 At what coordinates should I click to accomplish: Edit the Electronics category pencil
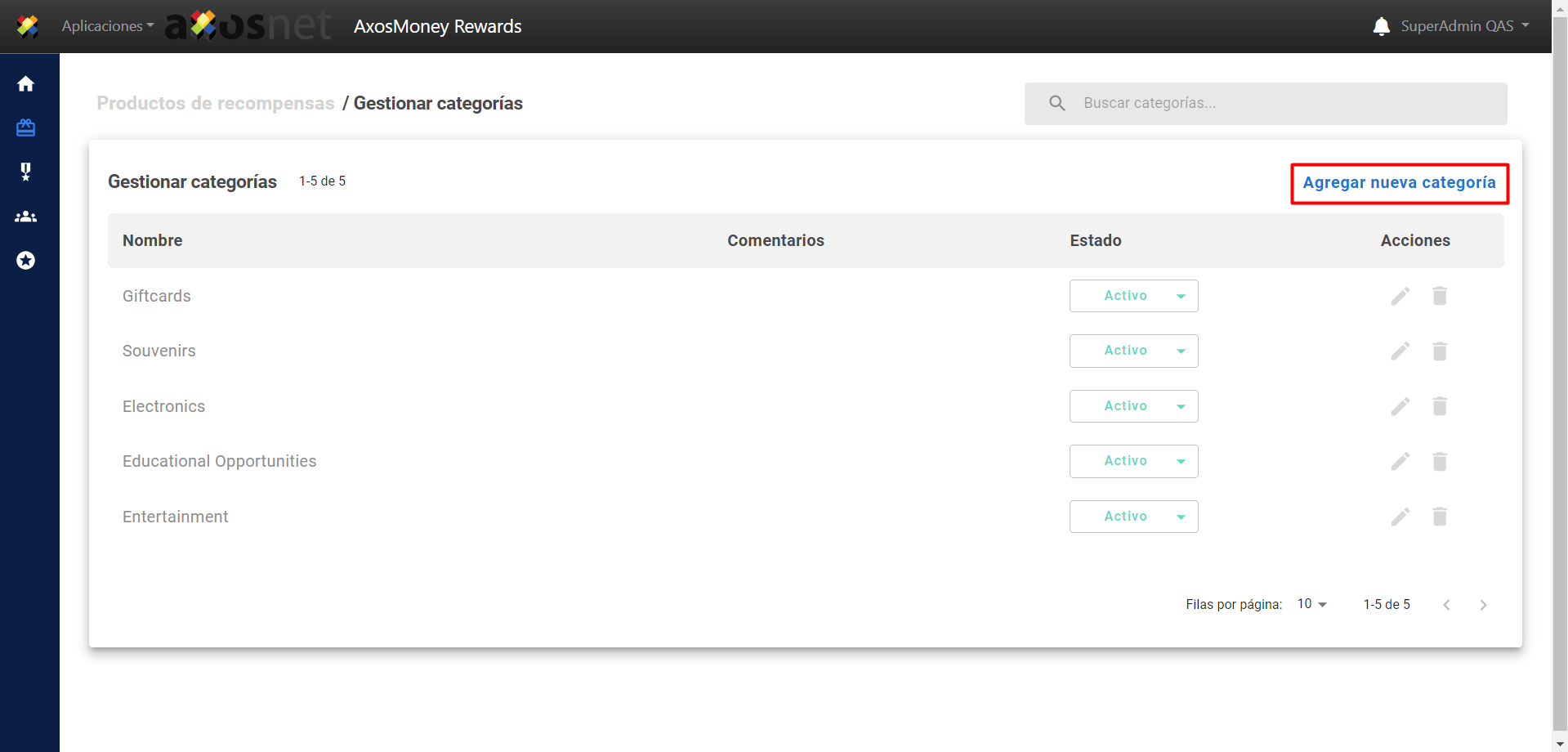(1400, 406)
